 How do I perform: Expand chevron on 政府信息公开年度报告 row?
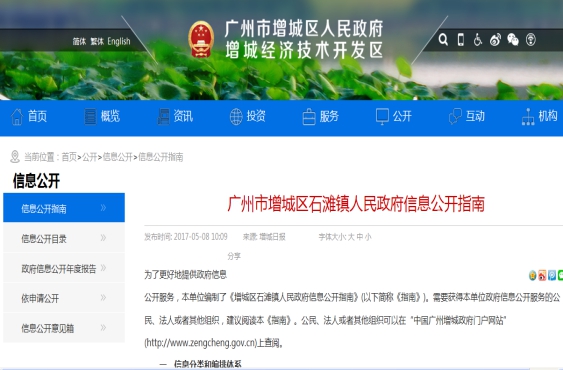tap(103, 268)
